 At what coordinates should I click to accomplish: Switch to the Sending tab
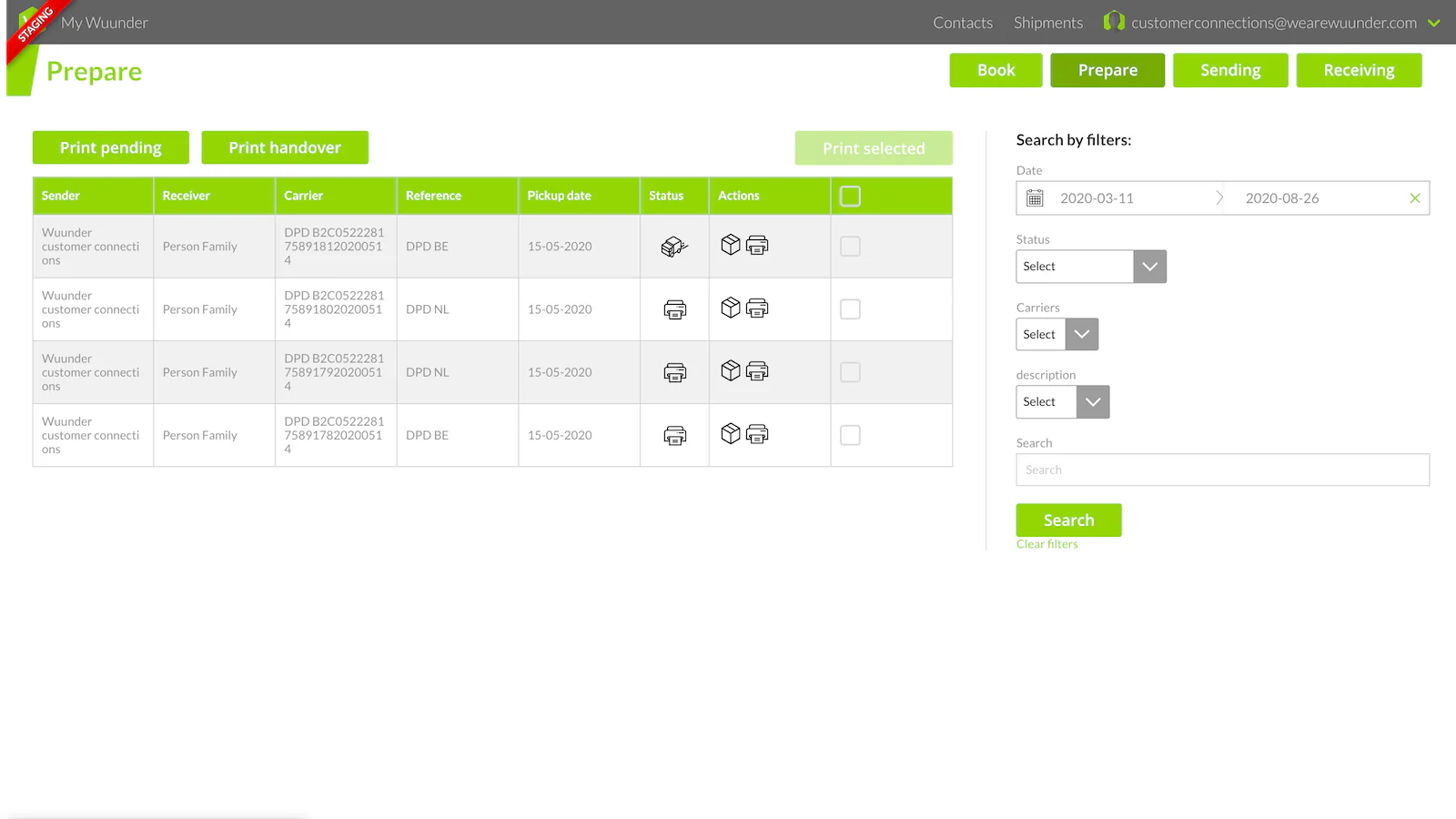(x=1230, y=70)
